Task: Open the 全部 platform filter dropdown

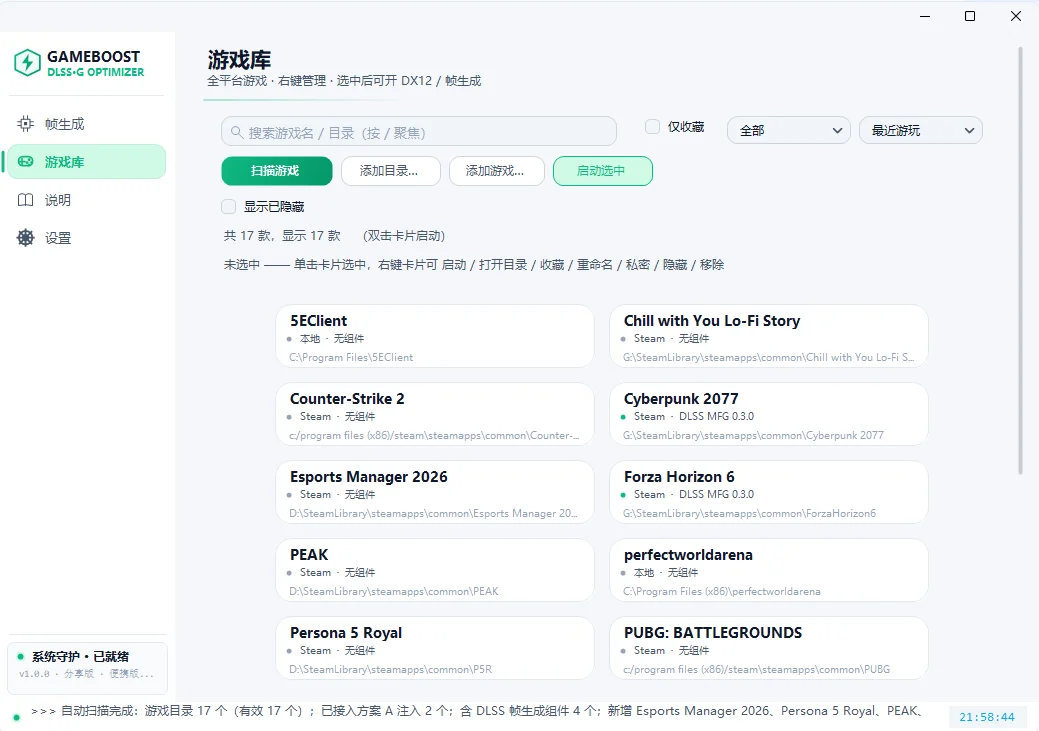Action: point(789,131)
